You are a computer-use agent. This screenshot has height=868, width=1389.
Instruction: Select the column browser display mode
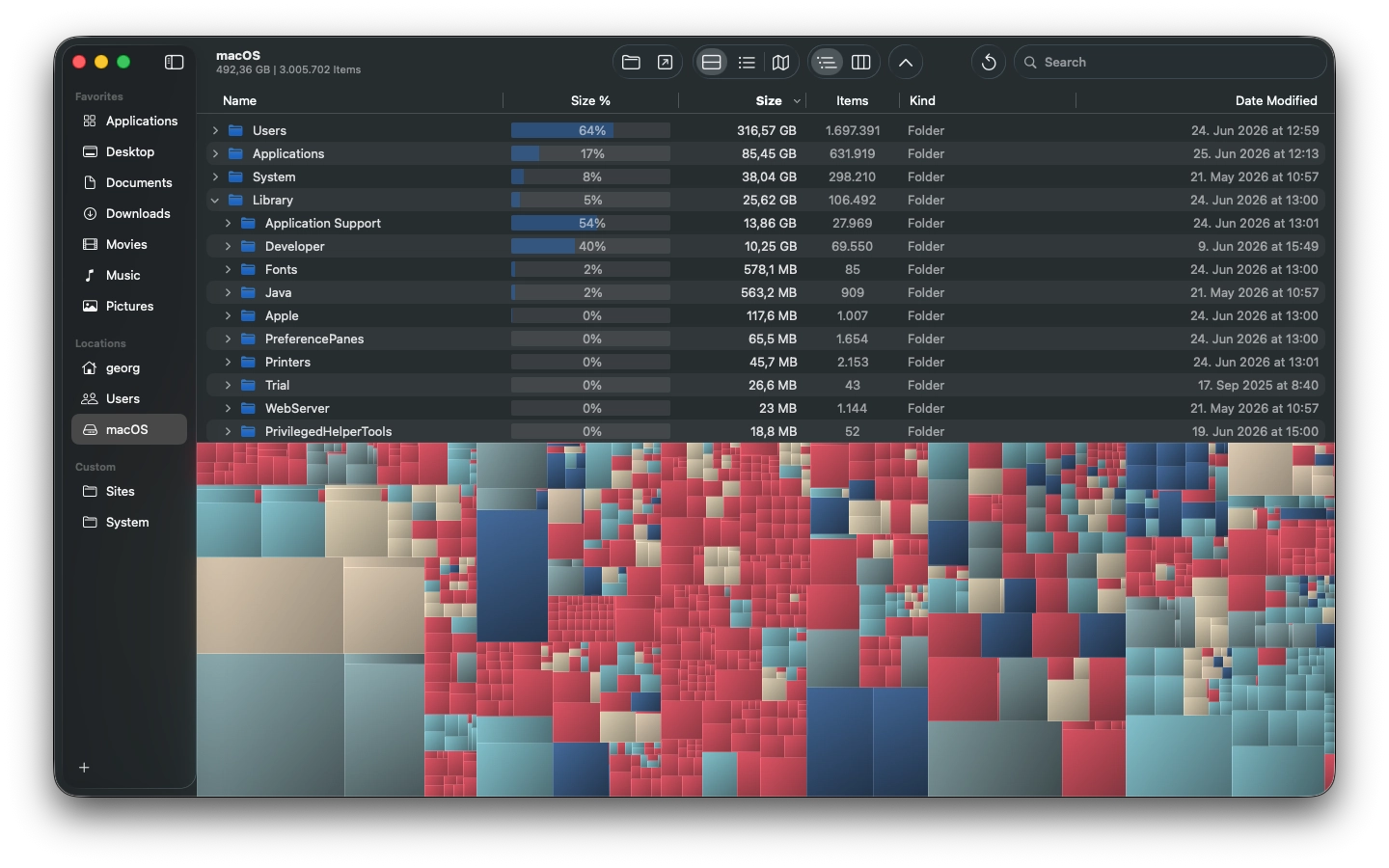coord(861,62)
